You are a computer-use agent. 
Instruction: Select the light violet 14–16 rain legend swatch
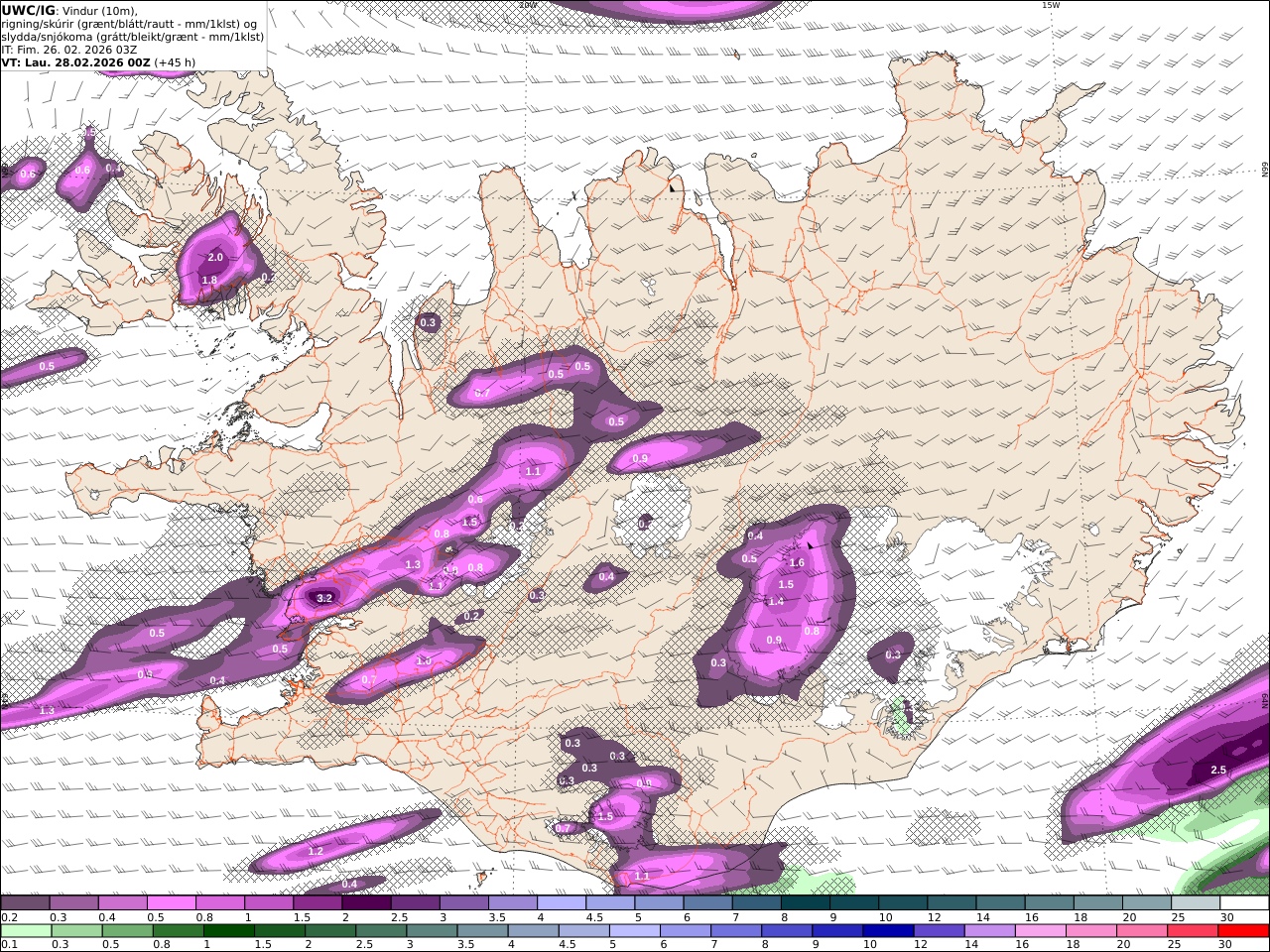tap(989, 931)
